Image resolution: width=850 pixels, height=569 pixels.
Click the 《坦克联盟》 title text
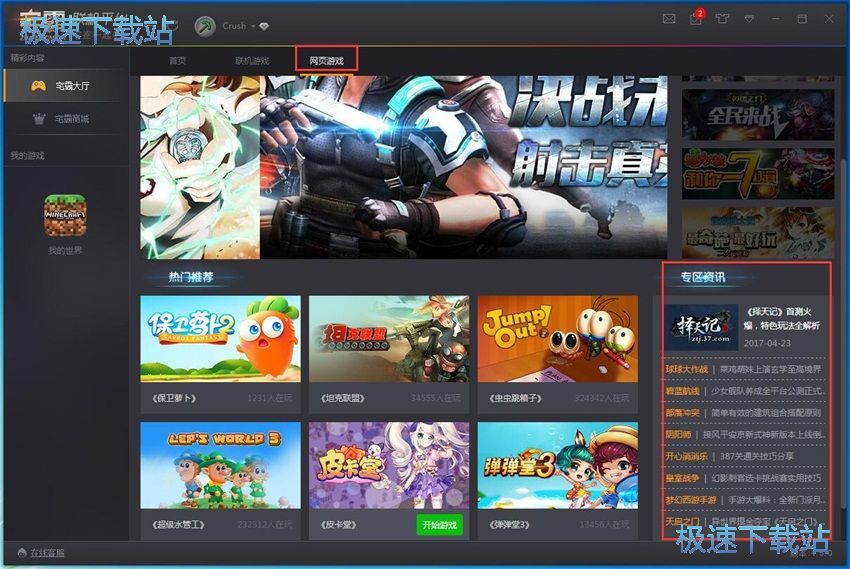(343, 398)
